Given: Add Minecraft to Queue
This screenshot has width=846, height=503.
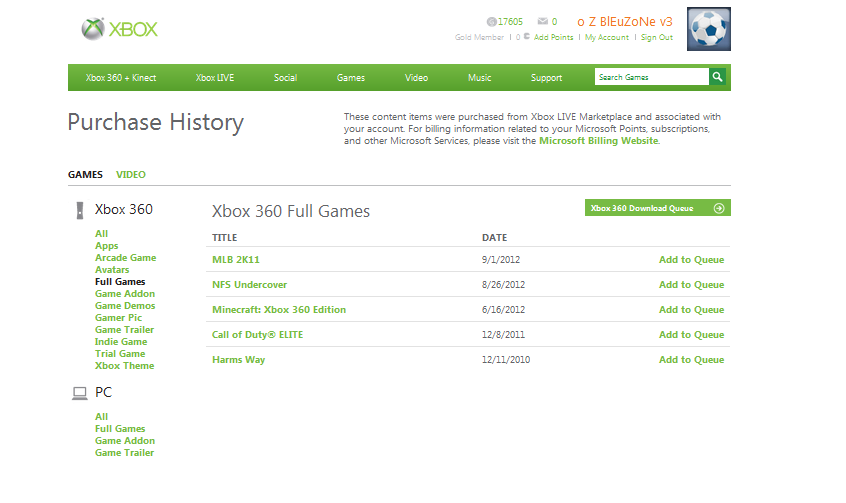Looking at the screenshot, I should [x=691, y=309].
